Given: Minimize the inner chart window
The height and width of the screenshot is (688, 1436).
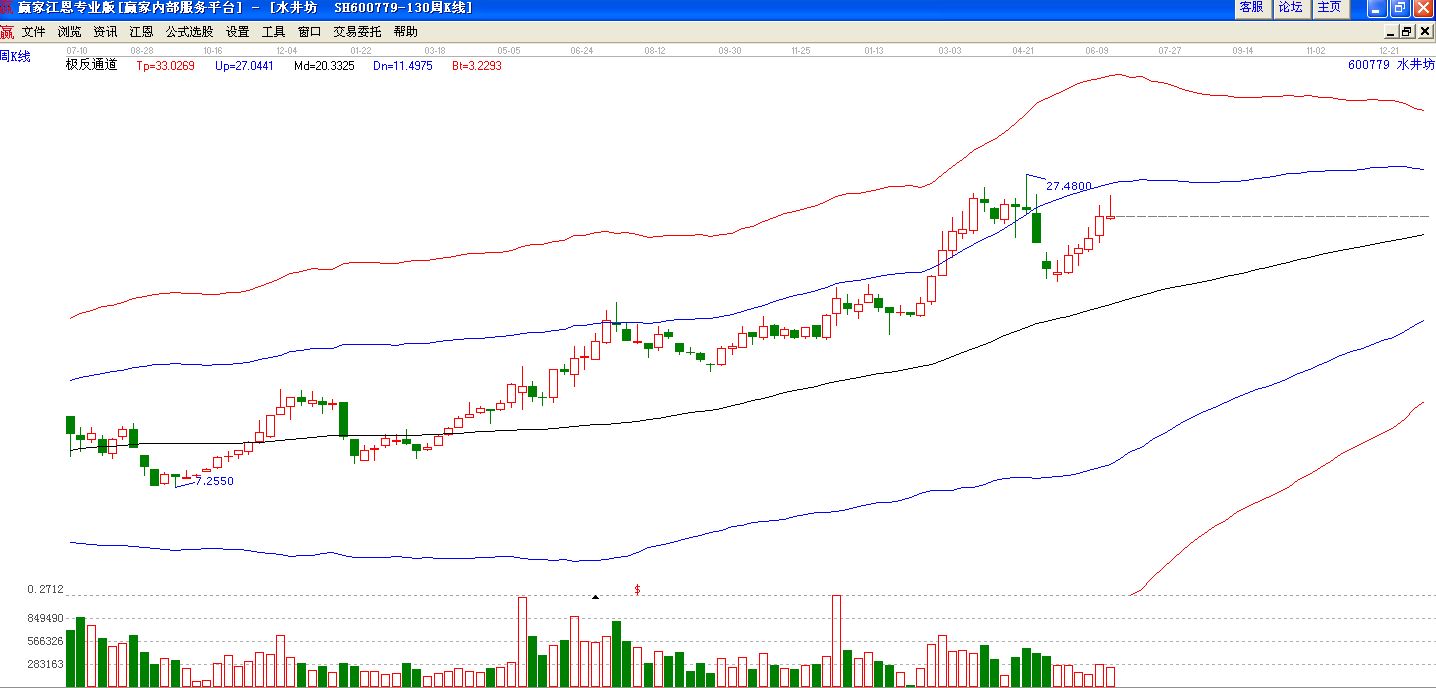Looking at the screenshot, I should click(x=1391, y=32).
